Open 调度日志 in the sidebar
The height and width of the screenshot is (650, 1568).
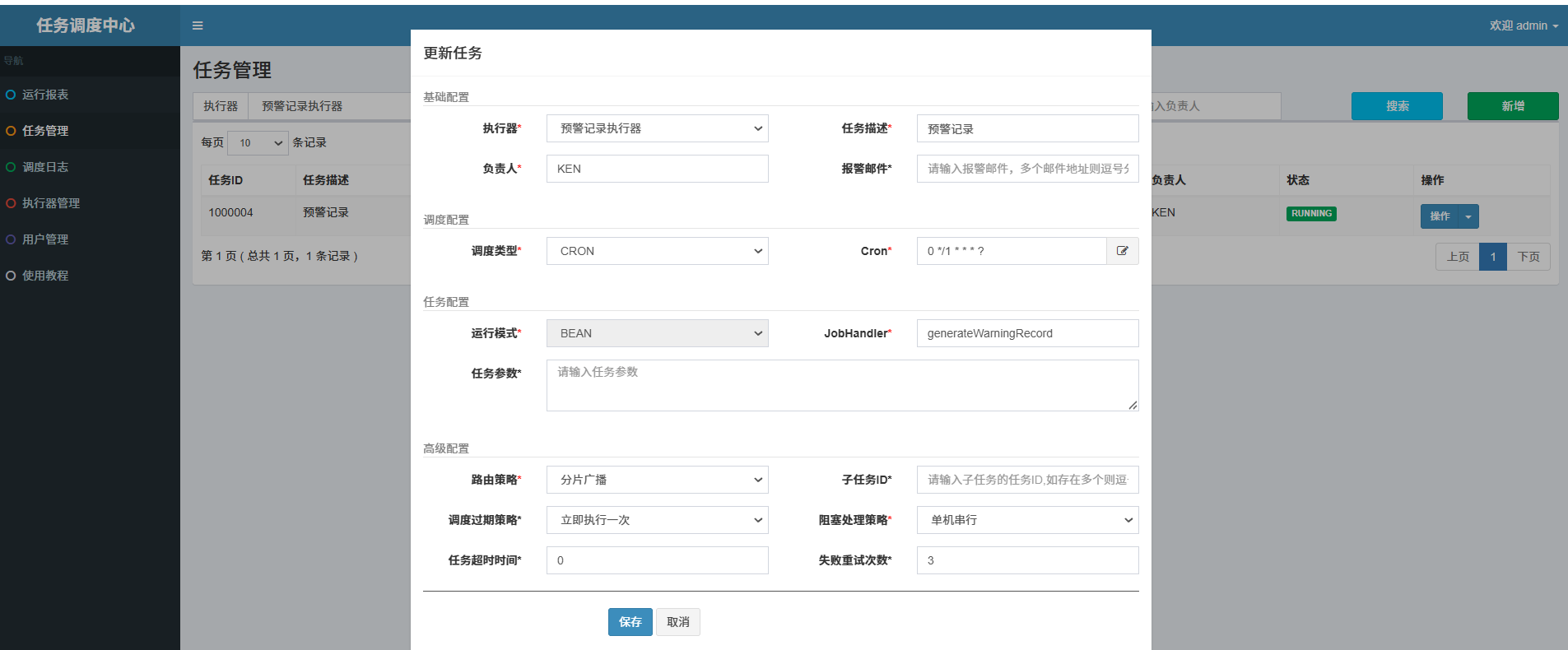pyautogui.click(x=90, y=167)
